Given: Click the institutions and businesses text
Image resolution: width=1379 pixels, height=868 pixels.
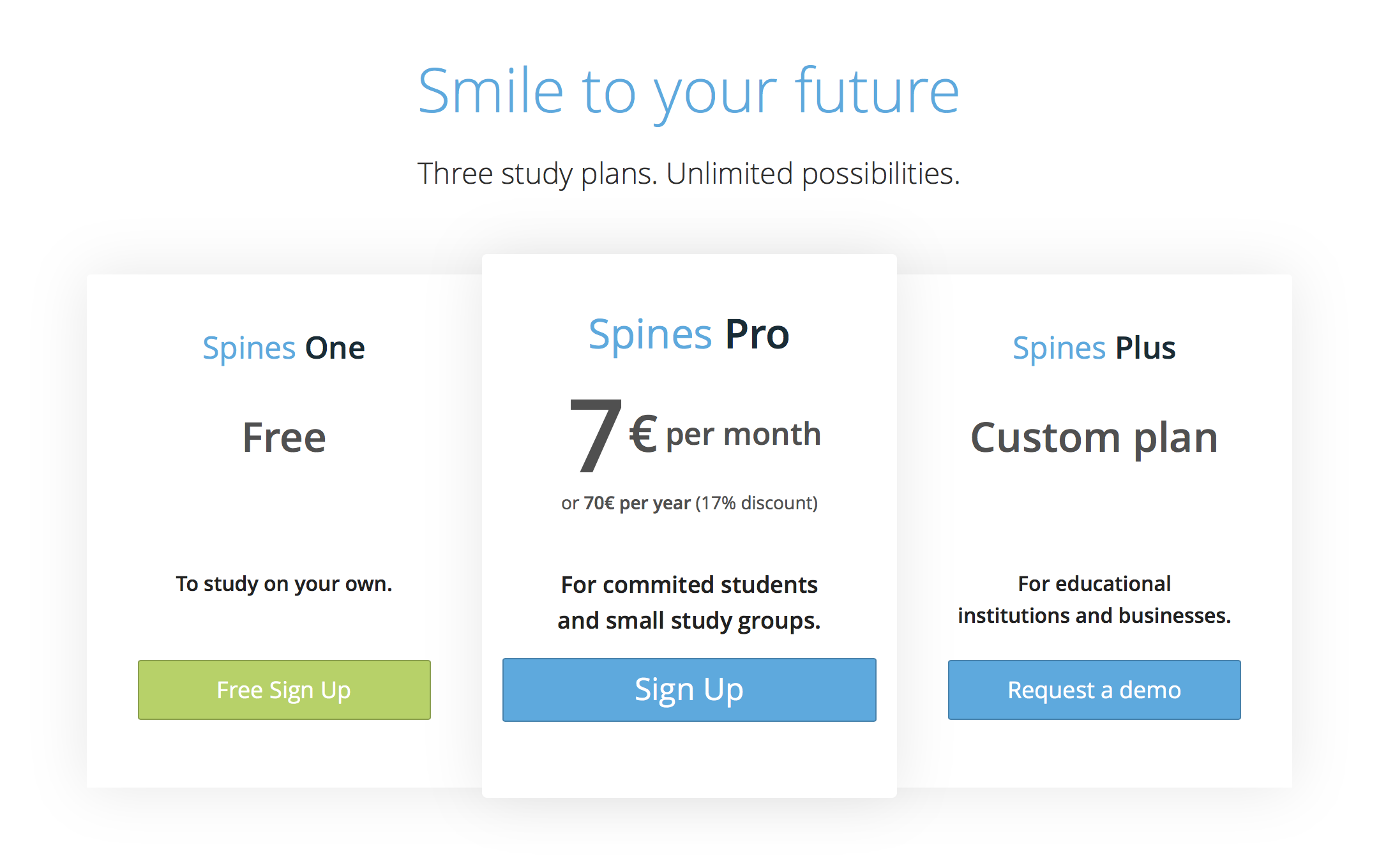Looking at the screenshot, I should (1094, 615).
